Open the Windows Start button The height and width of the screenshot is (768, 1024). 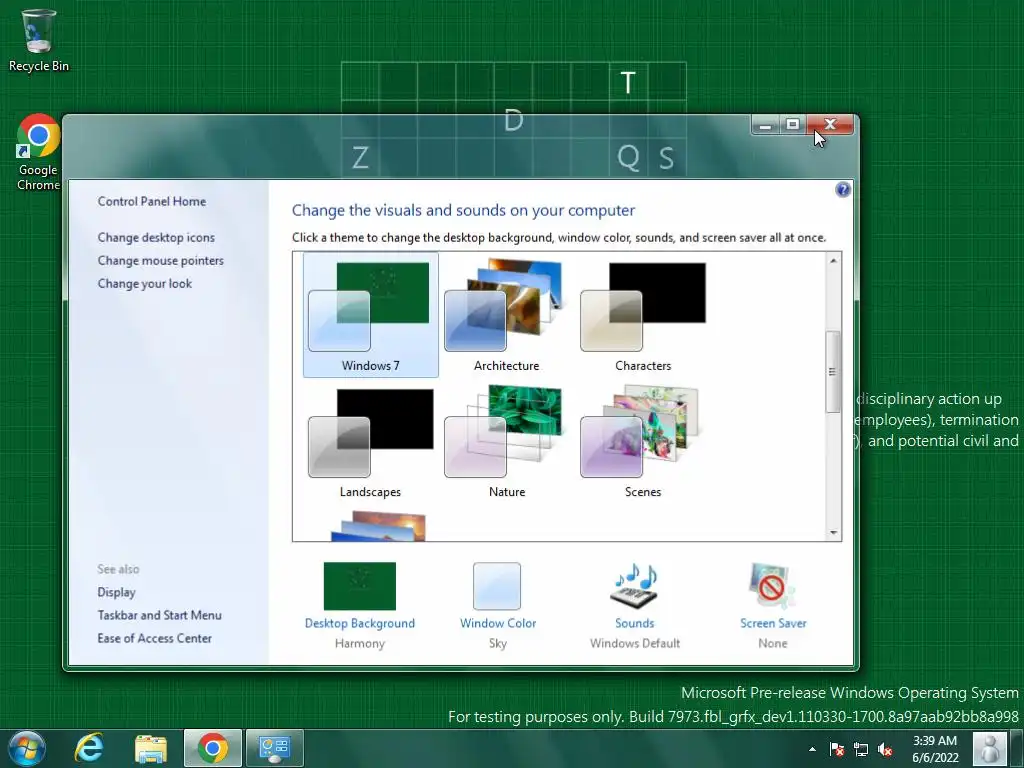click(27, 748)
